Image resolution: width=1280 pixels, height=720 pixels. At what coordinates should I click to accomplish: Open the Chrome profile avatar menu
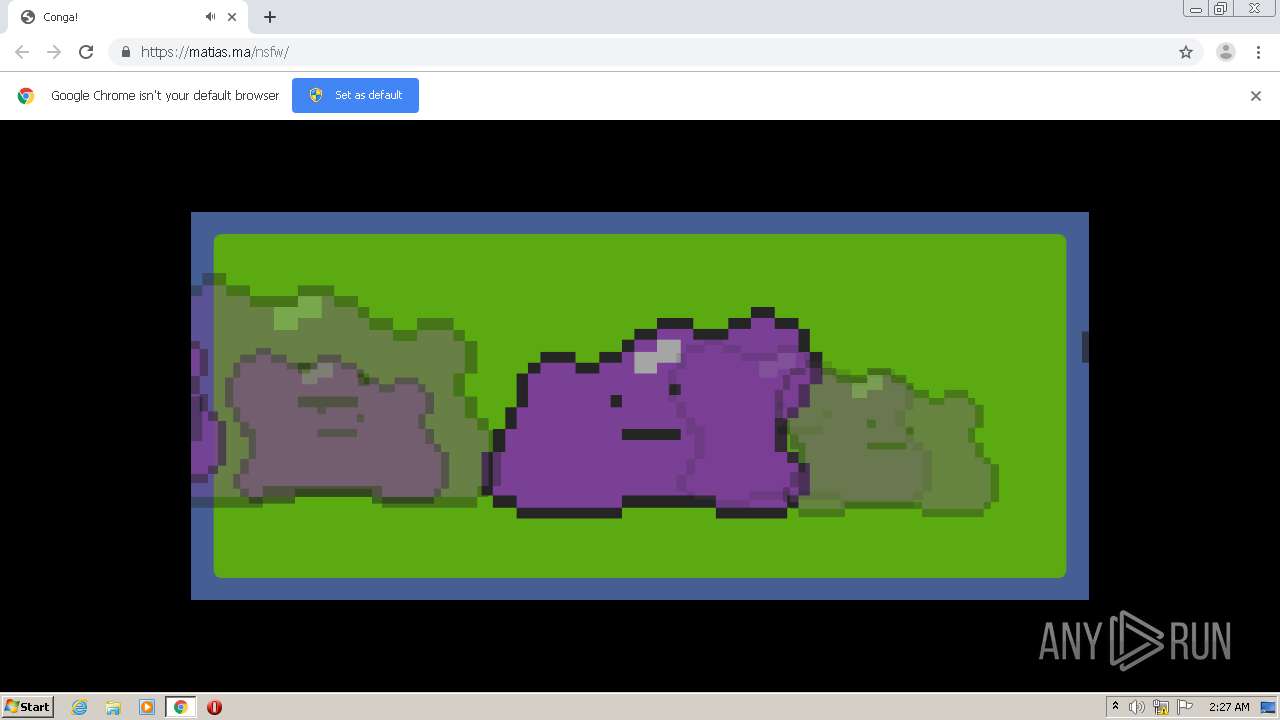click(x=1226, y=52)
